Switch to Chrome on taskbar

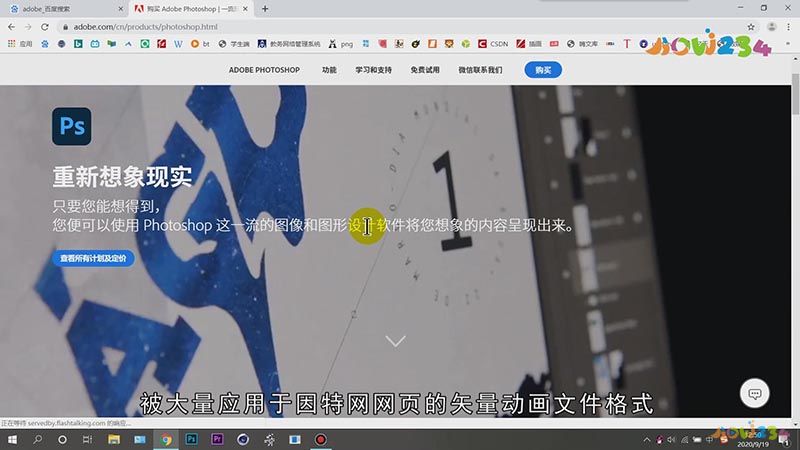click(x=166, y=439)
